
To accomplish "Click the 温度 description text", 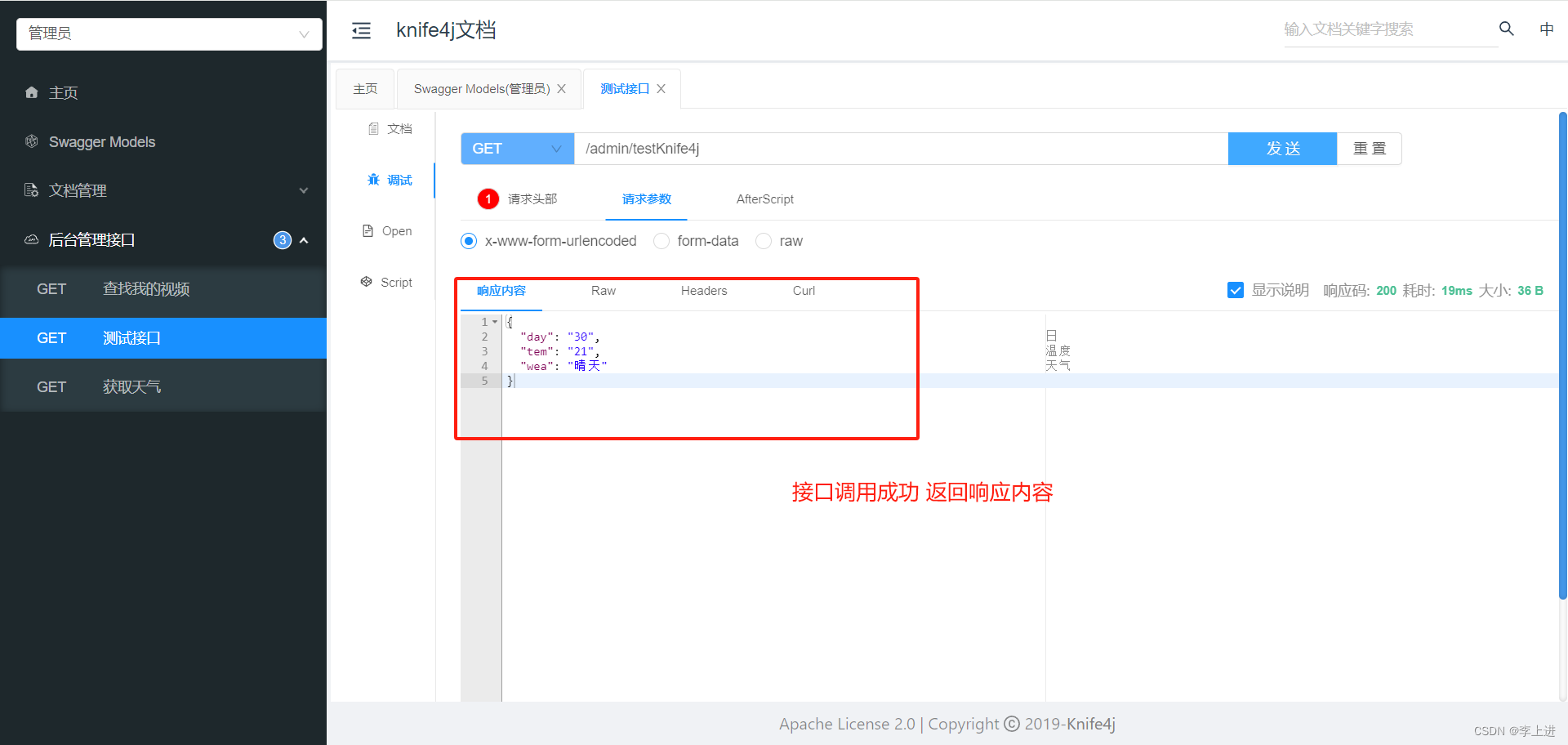I will [x=1058, y=350].
